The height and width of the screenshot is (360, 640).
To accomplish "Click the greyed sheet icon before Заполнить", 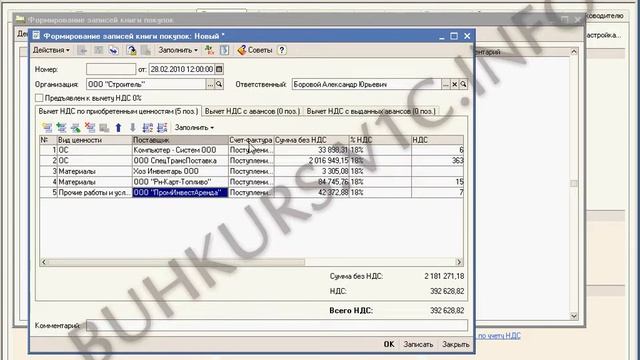I will click(x=146, y=50).
